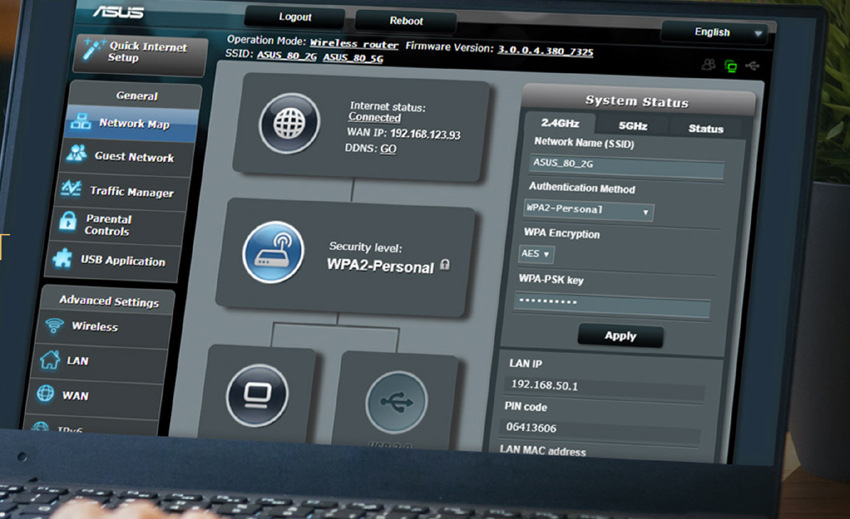The image size is (850, 519).
Task: Open WAN advanced settings
Action: tap(94, 395)
